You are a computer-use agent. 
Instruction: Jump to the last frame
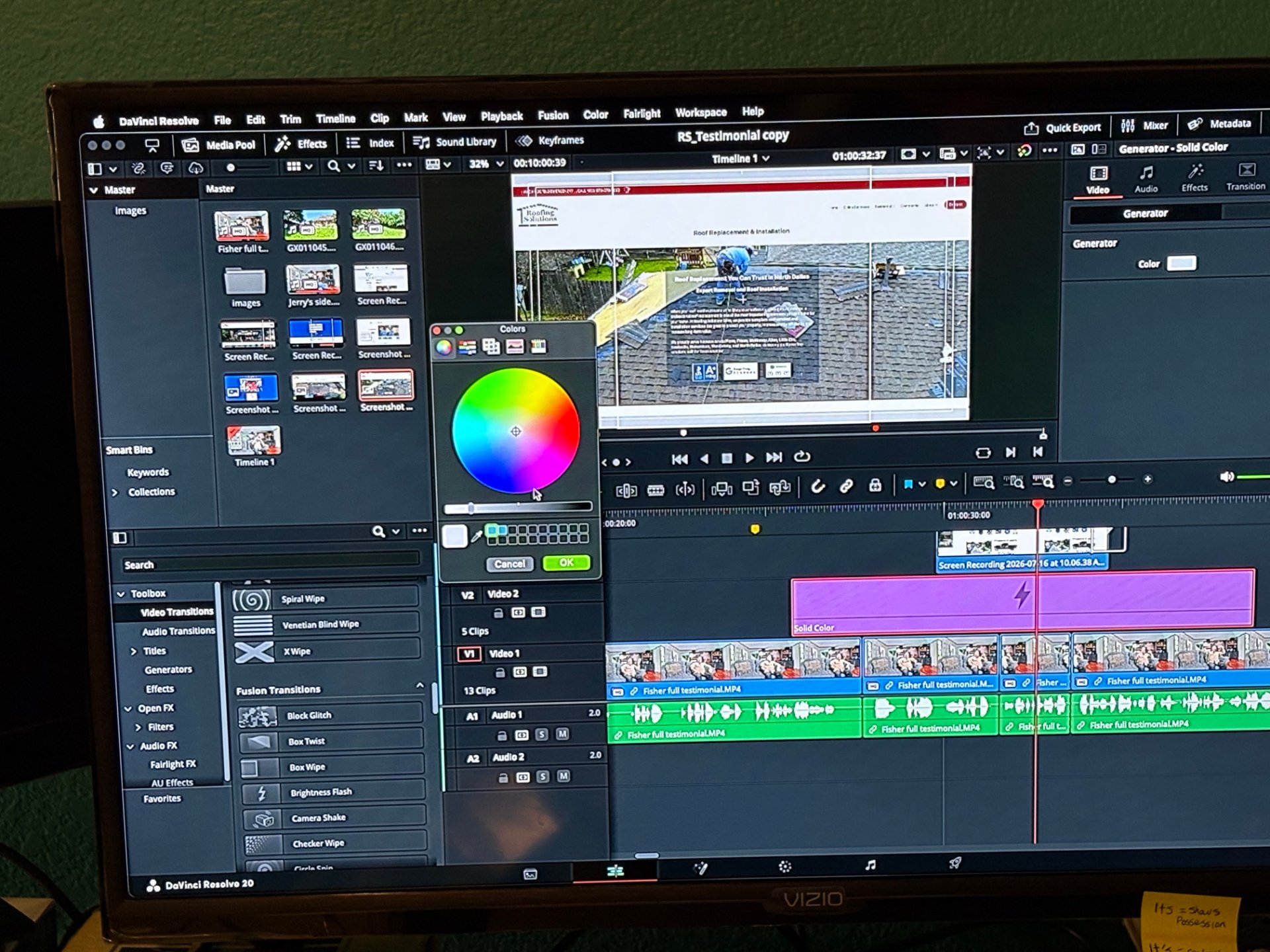tap(774, 457)
